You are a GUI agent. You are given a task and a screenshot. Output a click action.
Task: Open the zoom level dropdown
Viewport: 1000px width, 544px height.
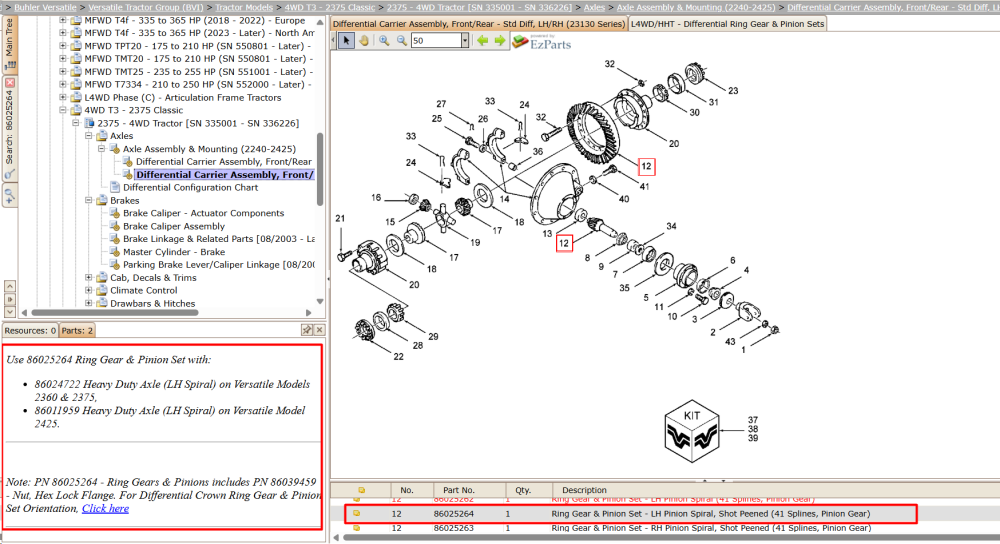click(465, 41)
